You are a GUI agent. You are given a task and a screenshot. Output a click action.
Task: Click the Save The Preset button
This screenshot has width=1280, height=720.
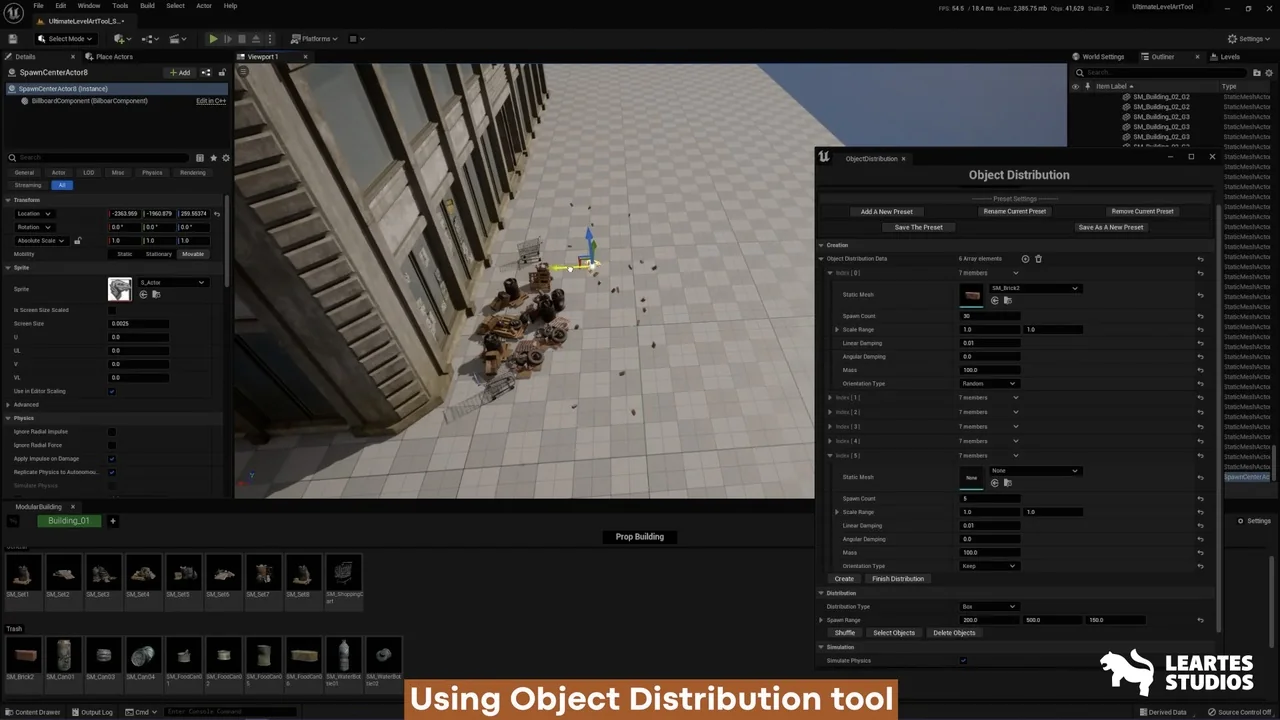[x=918, y=227]
